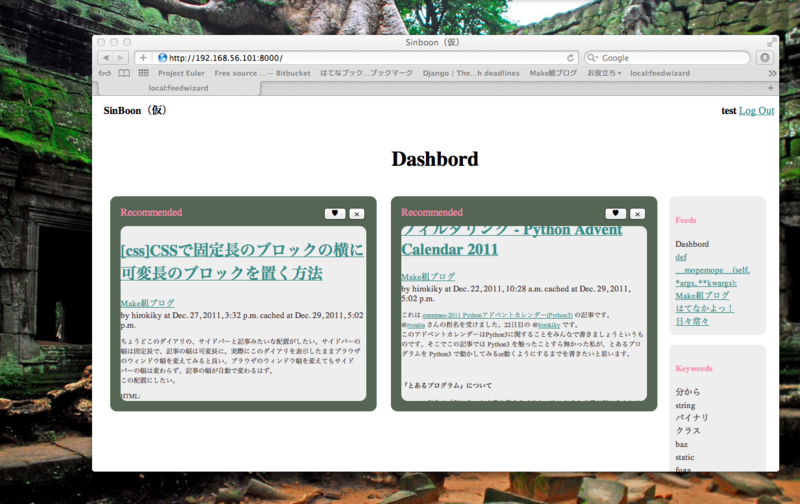
Task: Open the hirokiky mention link in article text
Action: tap(549, 325)
